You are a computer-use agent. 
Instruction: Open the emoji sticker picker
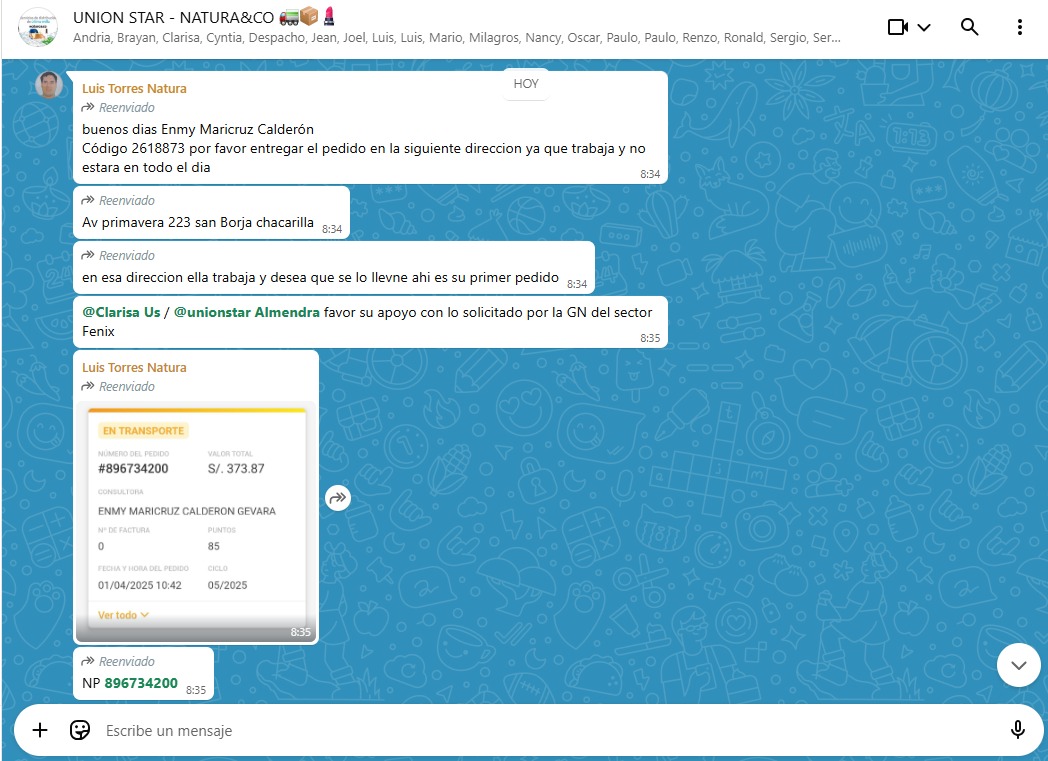80,730
